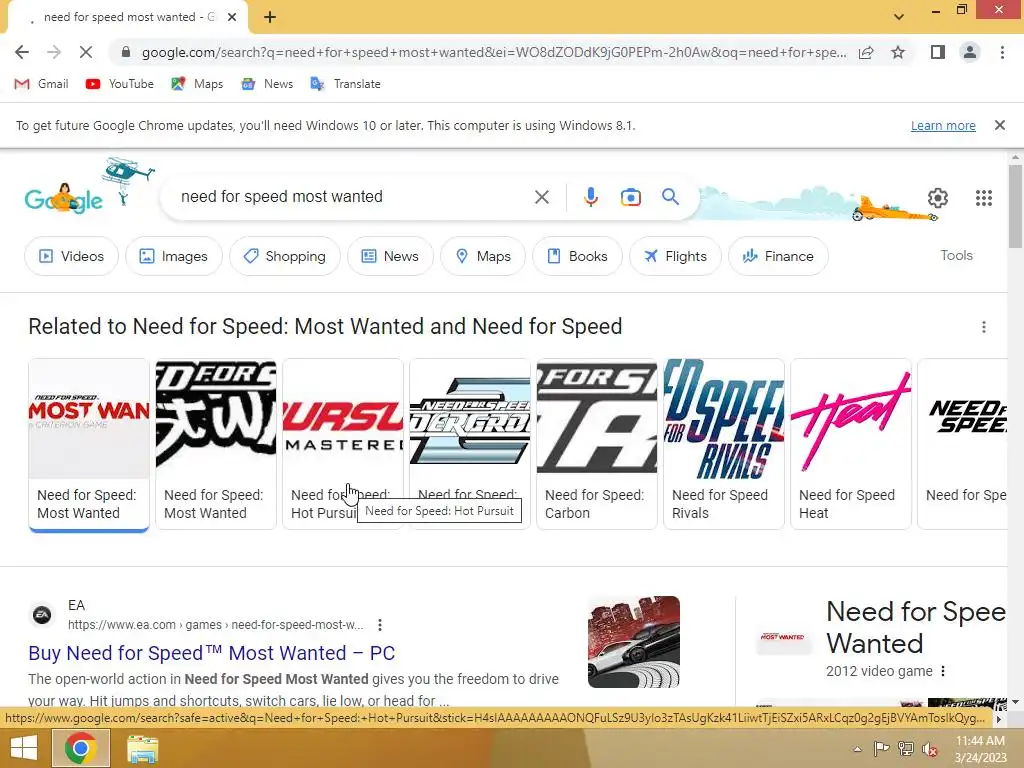Open Related section three-dot options
This screenshot has height=768, width=1024.
pos(984,327)
